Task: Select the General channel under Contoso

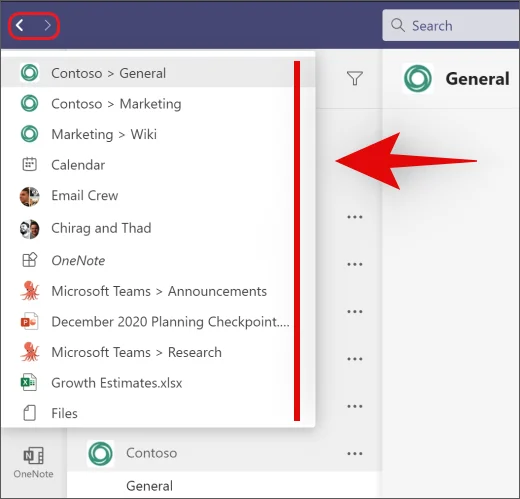Action: click(x=224, y=485)
